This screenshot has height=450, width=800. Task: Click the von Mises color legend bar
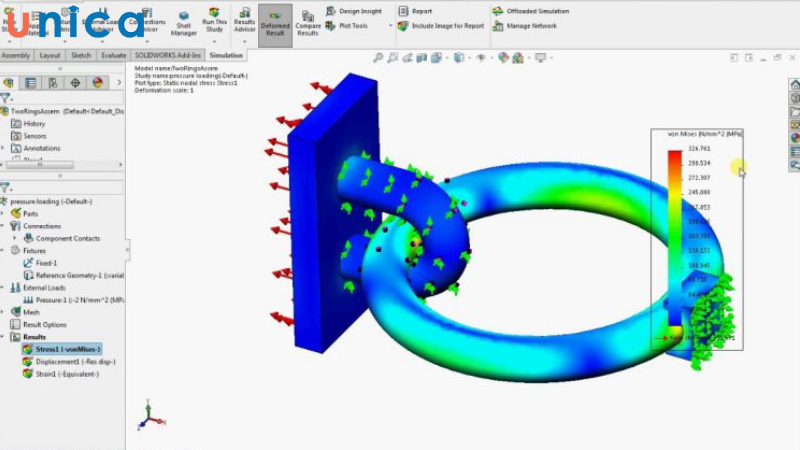coord(674,238)
